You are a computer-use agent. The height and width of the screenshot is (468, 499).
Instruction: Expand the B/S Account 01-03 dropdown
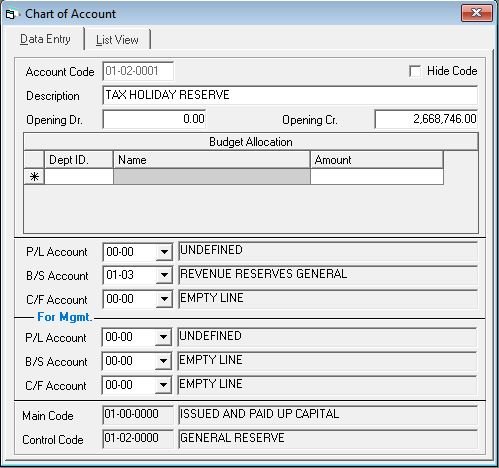(164, 275)
